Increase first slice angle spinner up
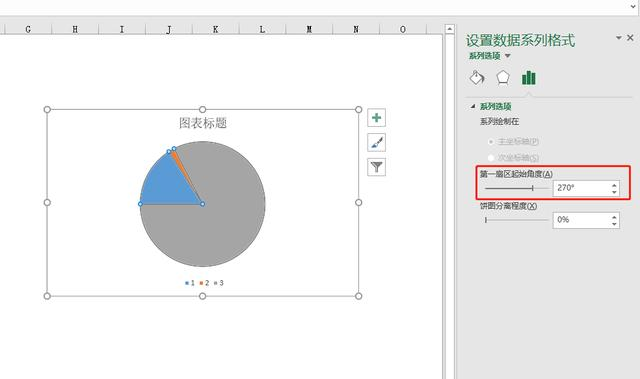This screenshot has height=379, width=640. (x=614, y=185)
